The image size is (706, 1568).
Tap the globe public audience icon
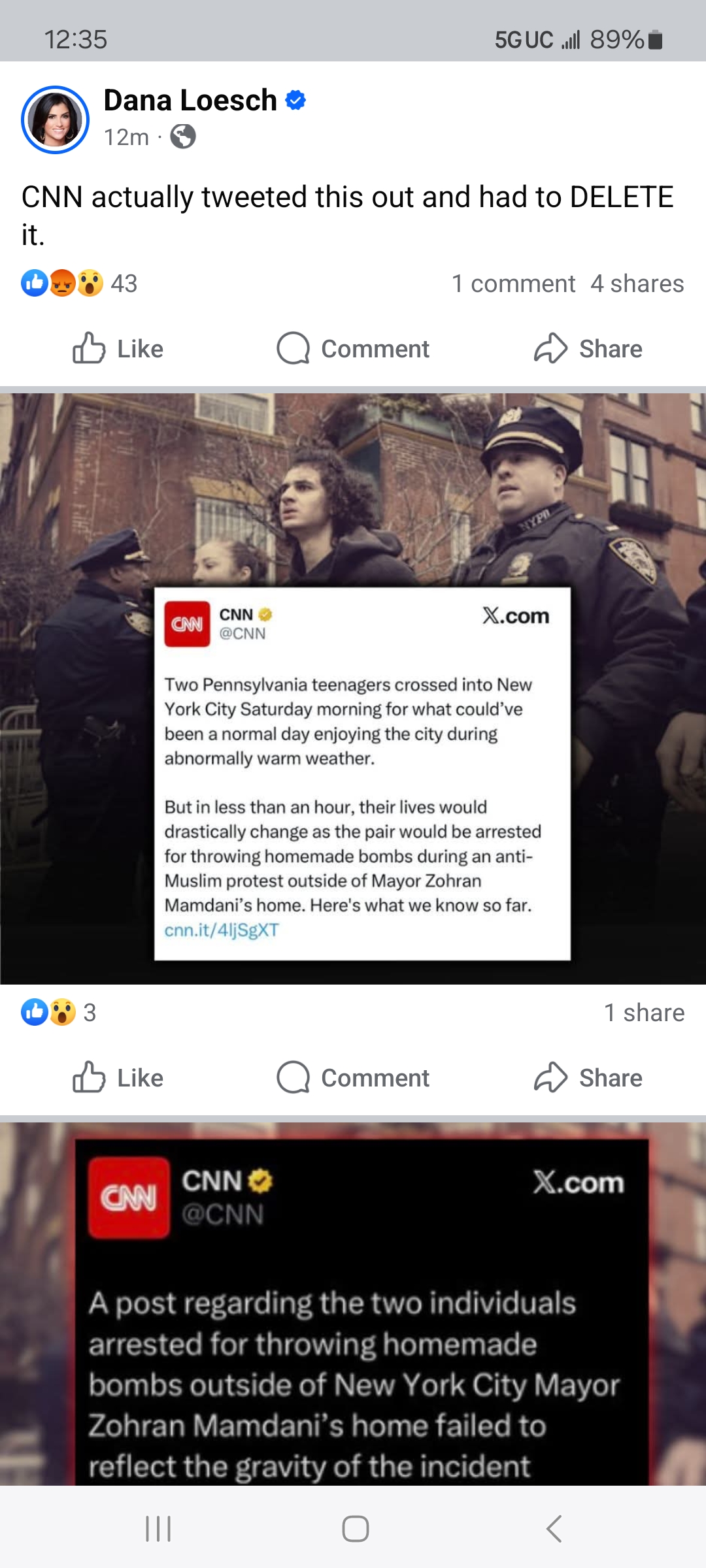click(183, 137)
